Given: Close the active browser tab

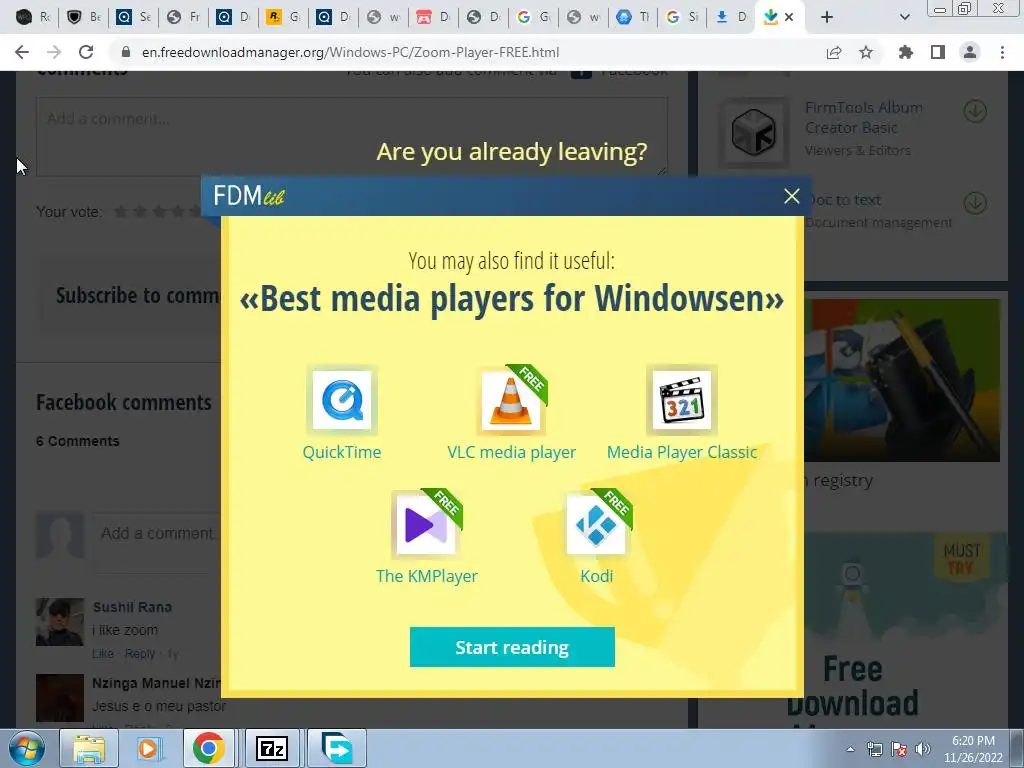Looking at the screenshot, I should [789, 17].
